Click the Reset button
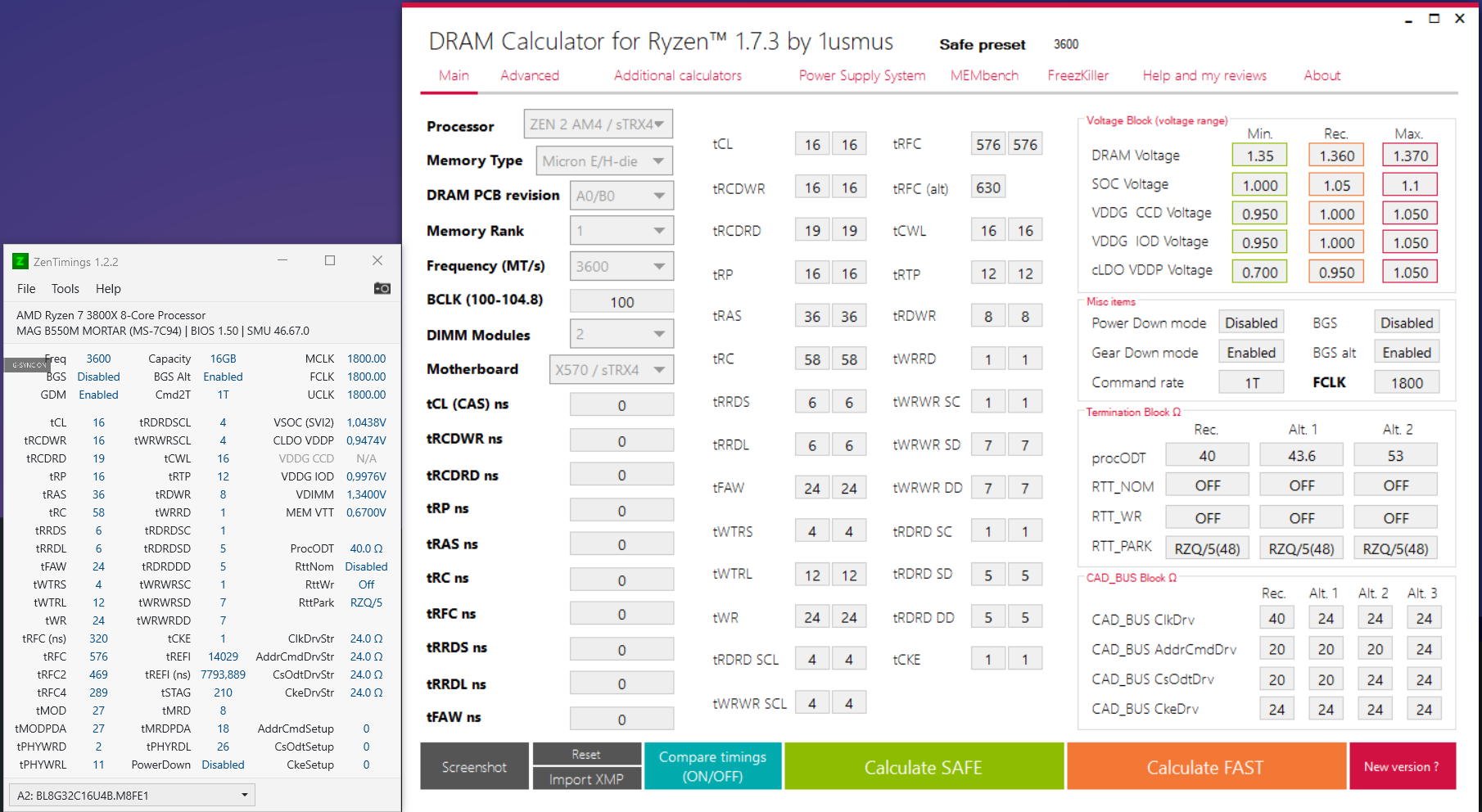The width and height of the screenshot is (1482, 812). [586, 754]
